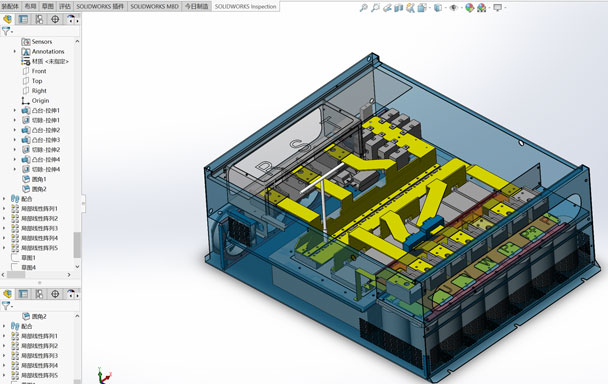Click the upper tree vertical scrollbar thumb
The width and height of the screenshot is (608, 384).
coord(77,244)
